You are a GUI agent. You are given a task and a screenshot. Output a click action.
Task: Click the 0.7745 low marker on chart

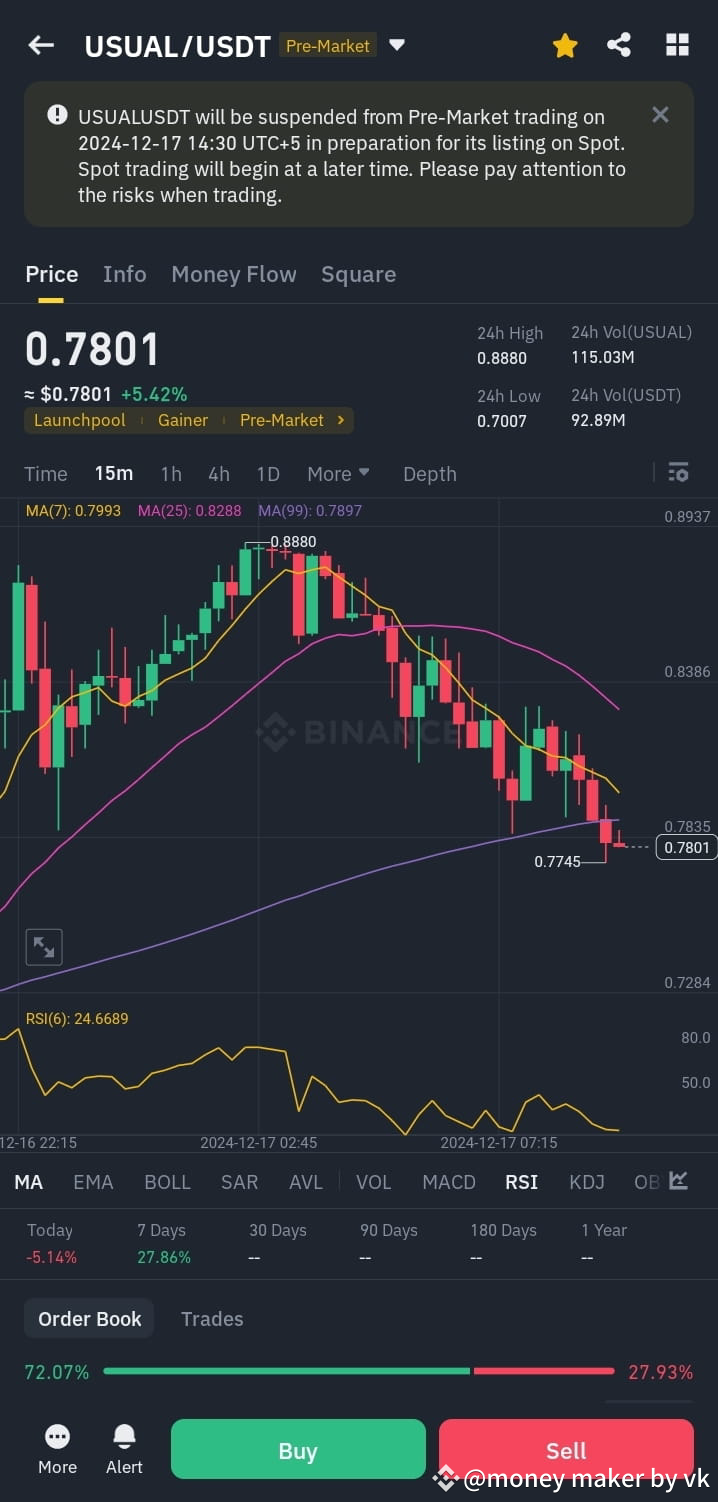[x=557, y=861]
